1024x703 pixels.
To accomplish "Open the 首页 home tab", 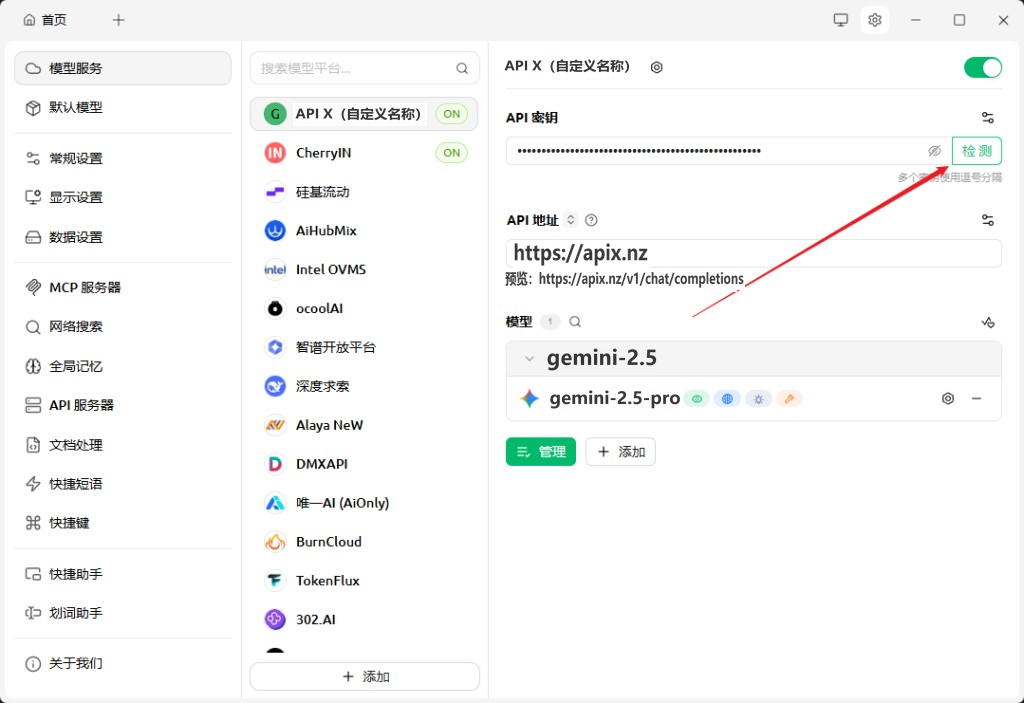I will 45,20.
